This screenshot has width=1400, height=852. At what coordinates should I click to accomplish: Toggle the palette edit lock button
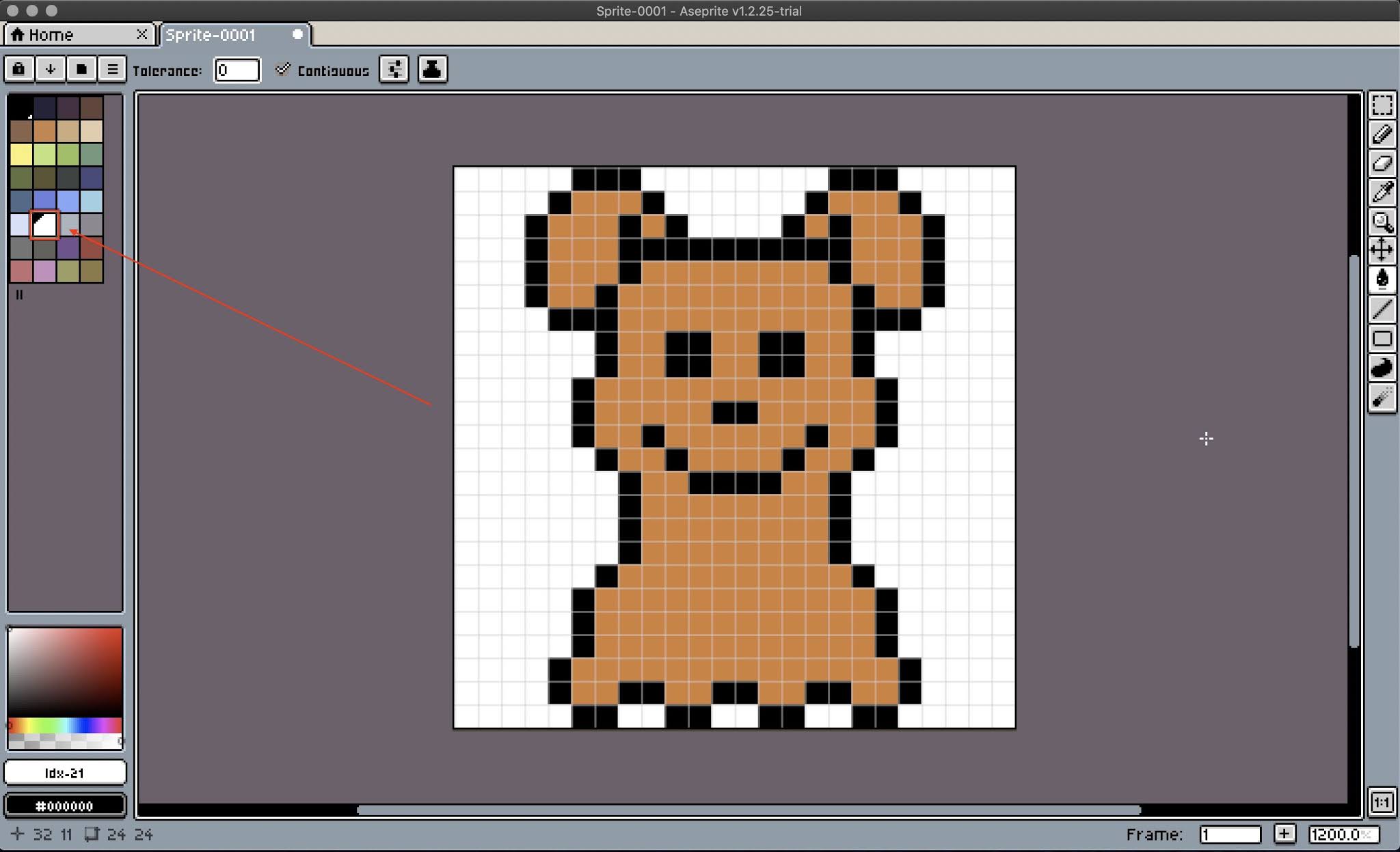(18, 69)
